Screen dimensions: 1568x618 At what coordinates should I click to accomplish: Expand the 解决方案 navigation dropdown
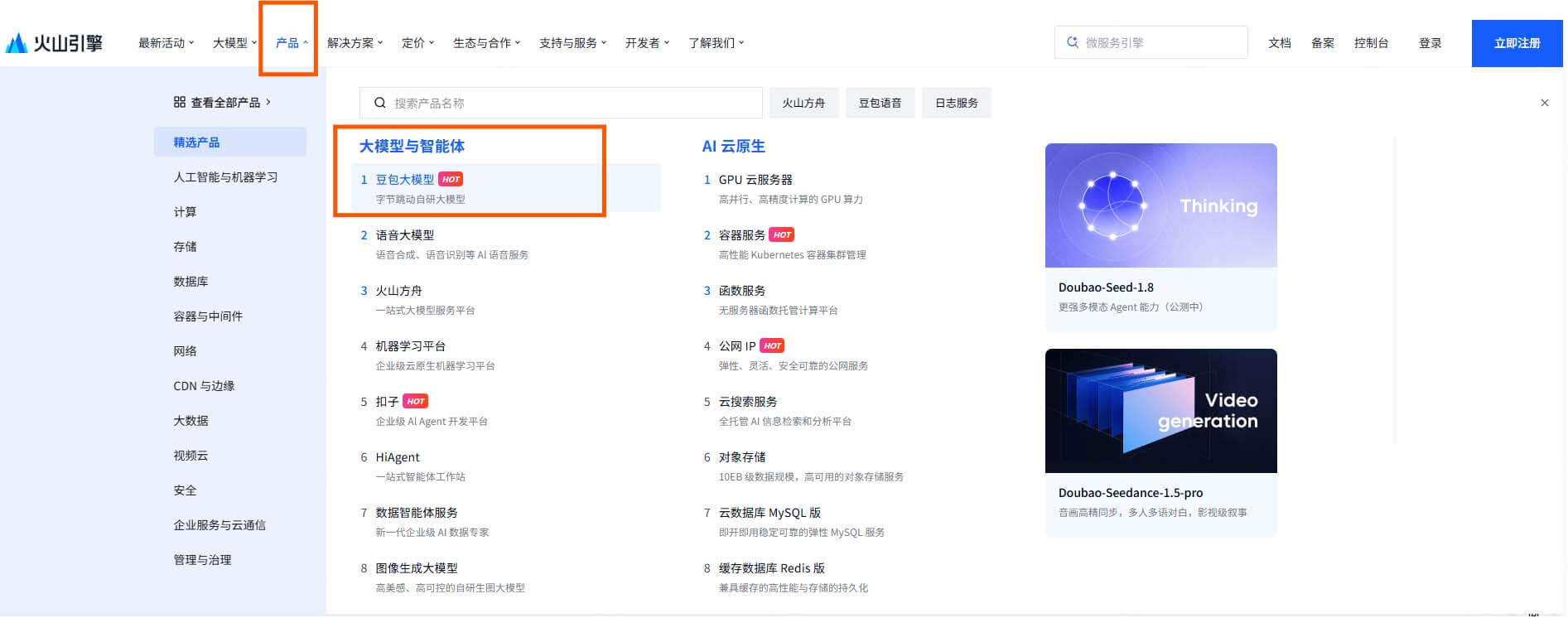point(355,43)
